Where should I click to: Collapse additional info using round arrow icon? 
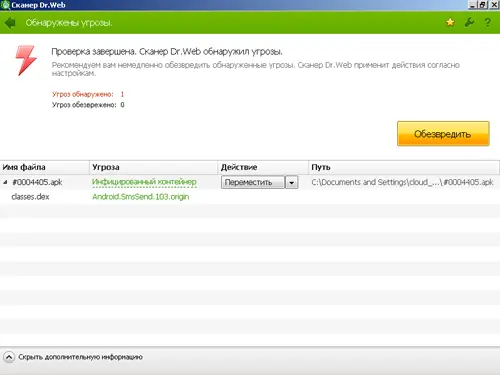pos(9,357)
